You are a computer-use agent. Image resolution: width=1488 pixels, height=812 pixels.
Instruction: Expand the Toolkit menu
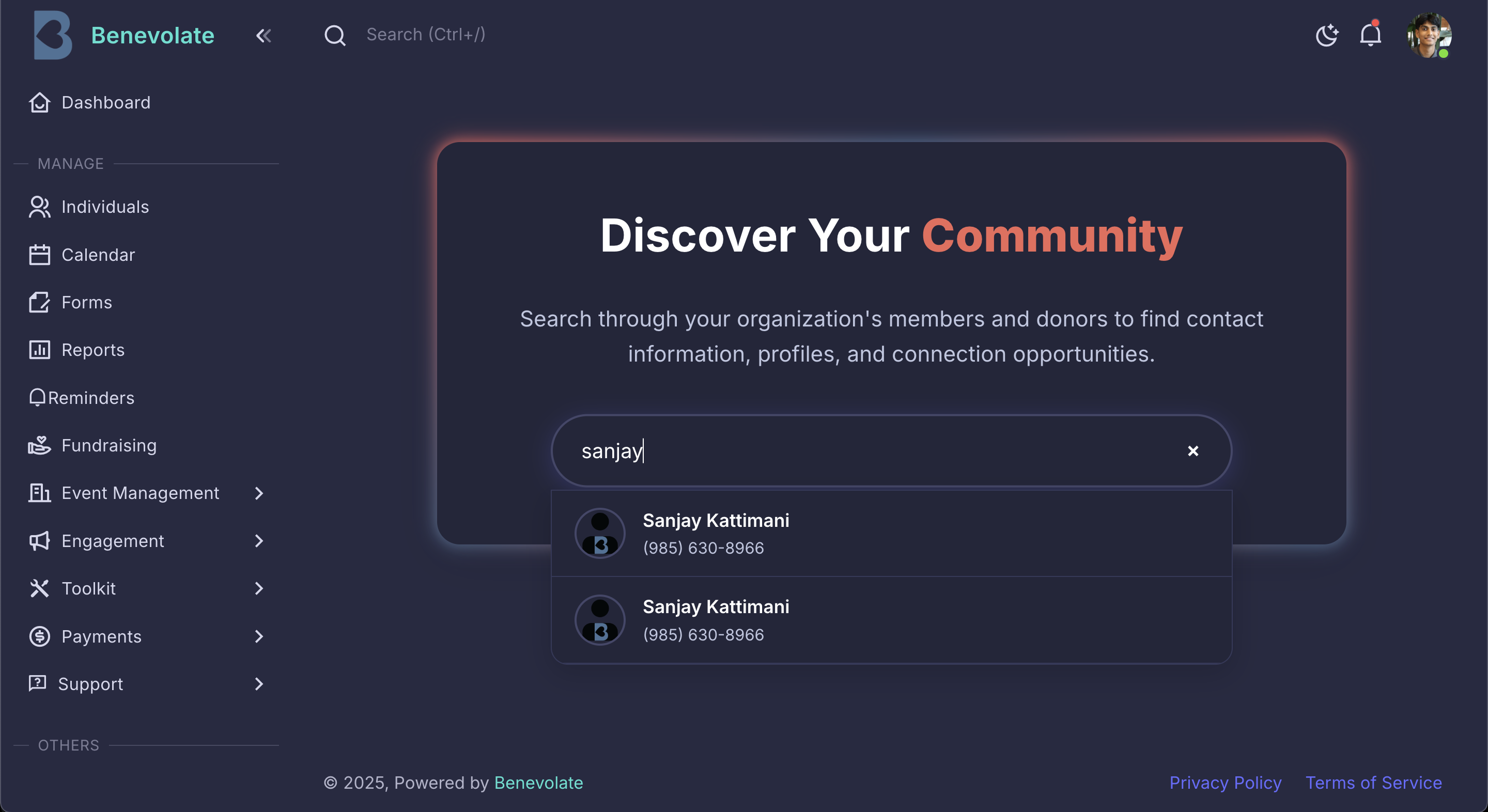[258, 588]
